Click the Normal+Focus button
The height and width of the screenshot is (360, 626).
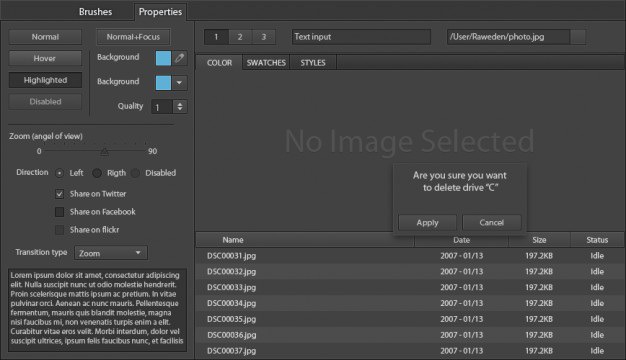point(133,37)
